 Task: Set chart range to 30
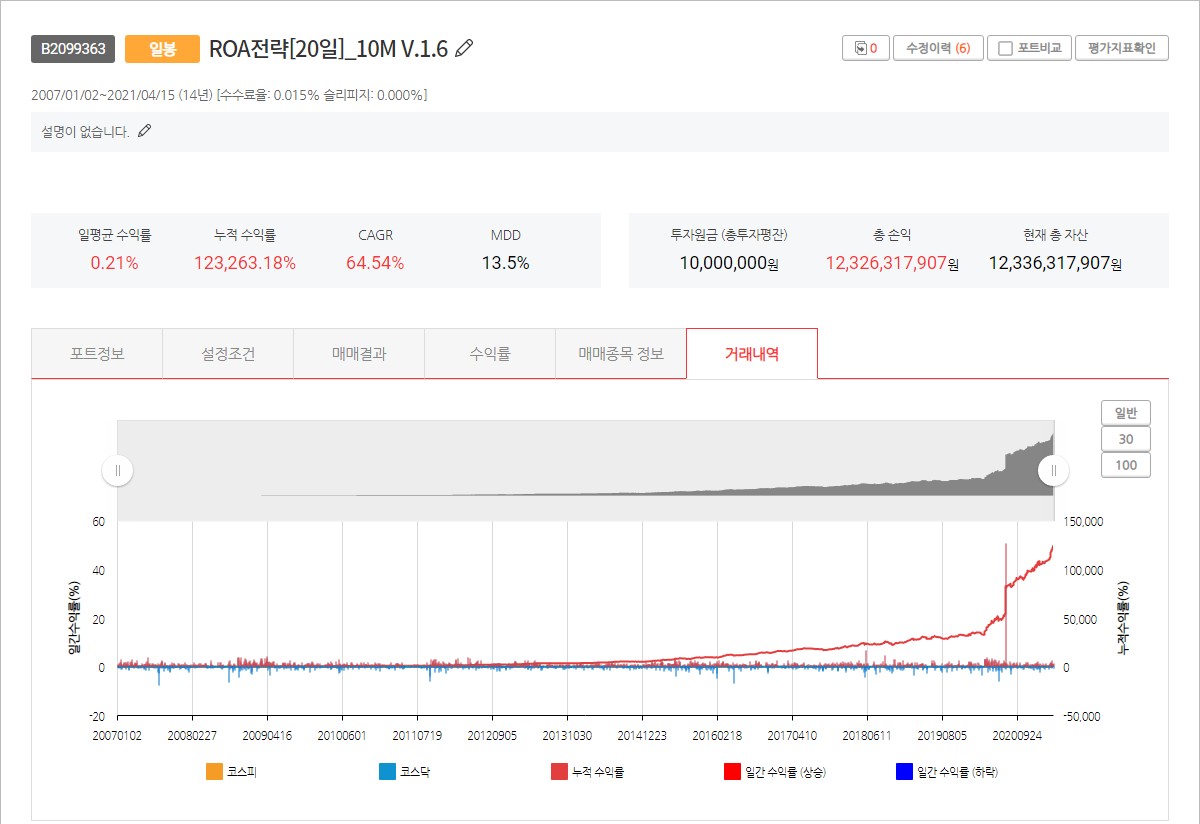tap(1126, 439)
